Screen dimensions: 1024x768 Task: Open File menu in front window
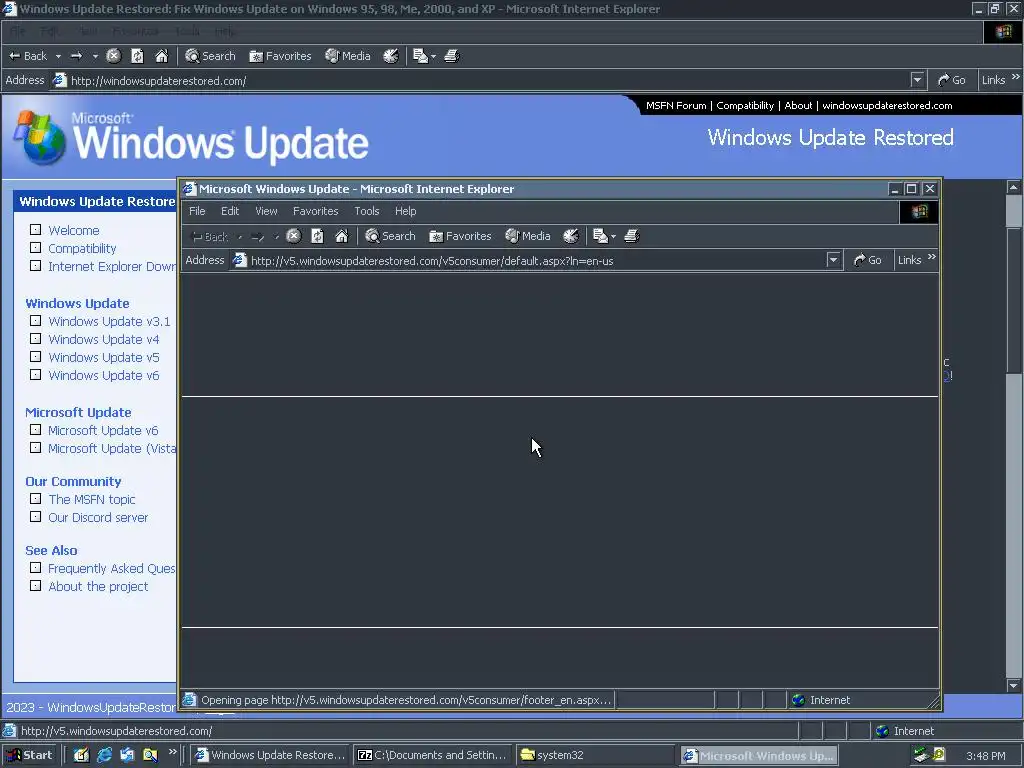197,211
